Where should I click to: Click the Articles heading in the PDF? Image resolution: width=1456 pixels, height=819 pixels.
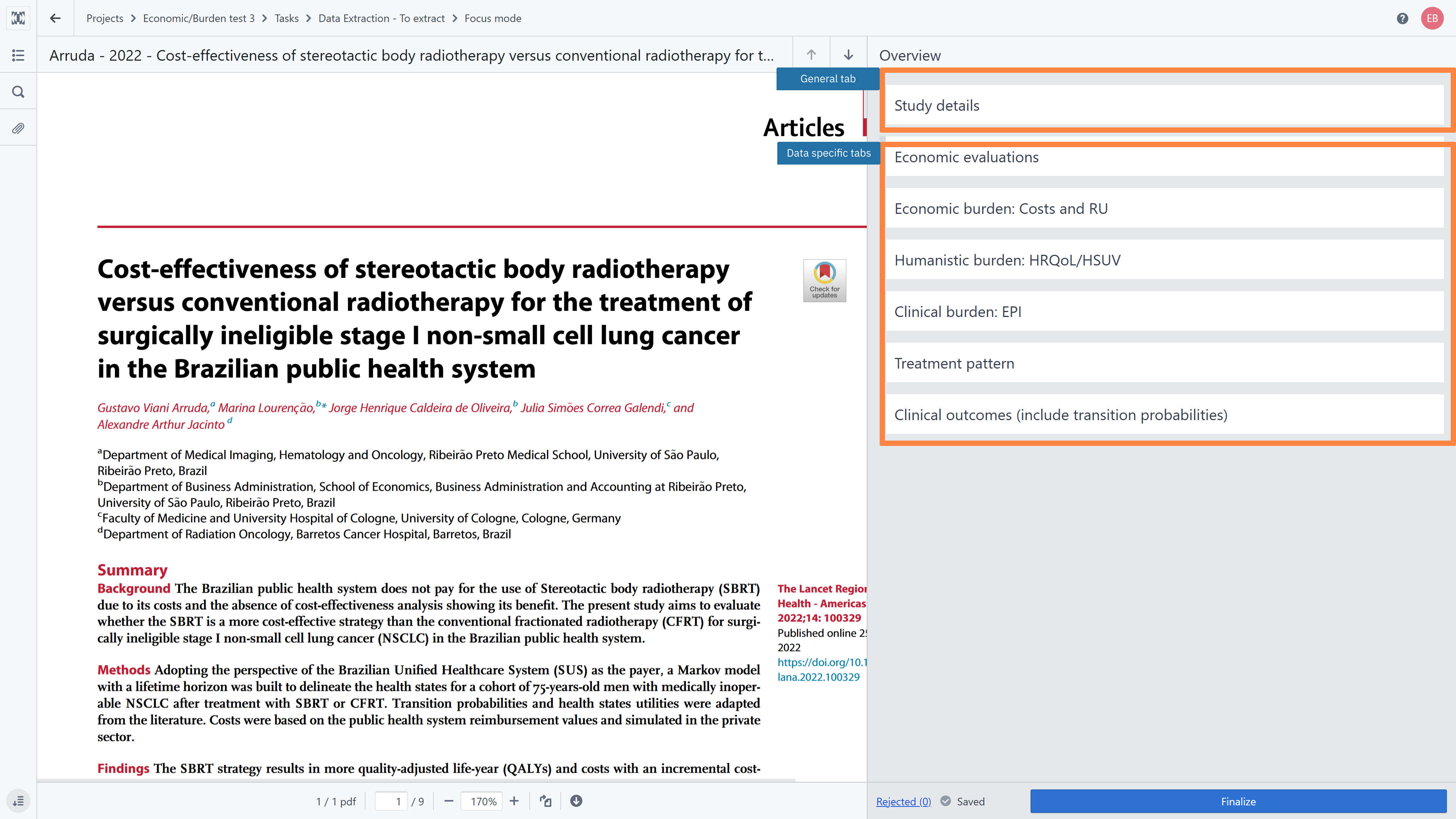pos(804,128)
